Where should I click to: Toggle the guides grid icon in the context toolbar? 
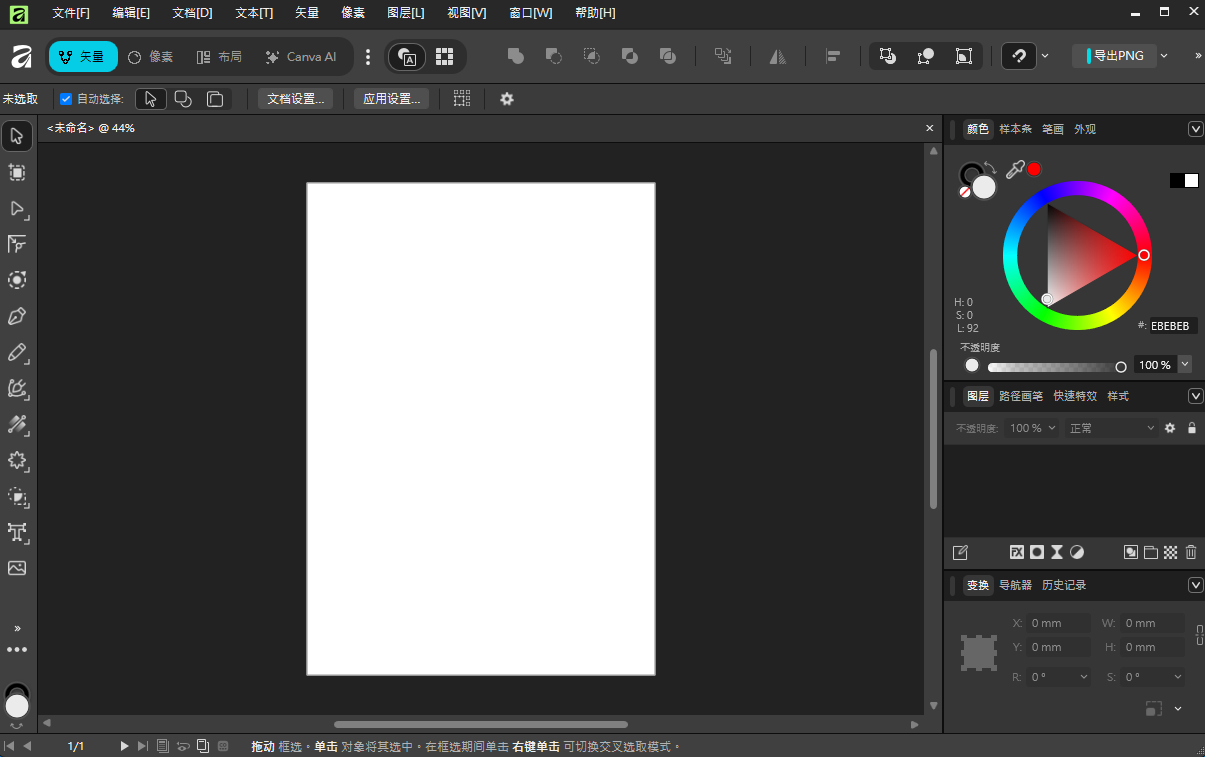[x=462, y=99]
